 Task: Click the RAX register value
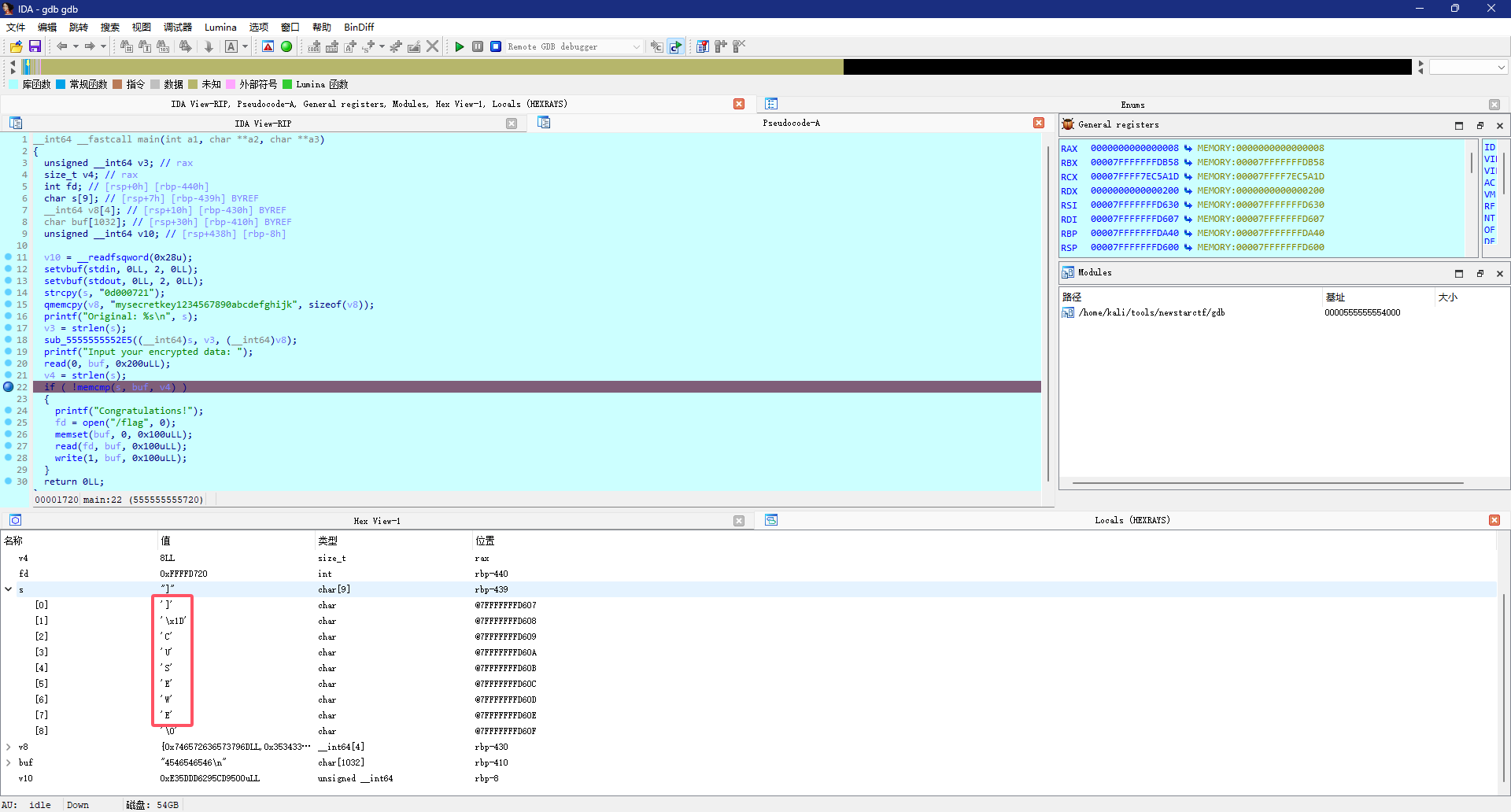[x=1134, y=148]
